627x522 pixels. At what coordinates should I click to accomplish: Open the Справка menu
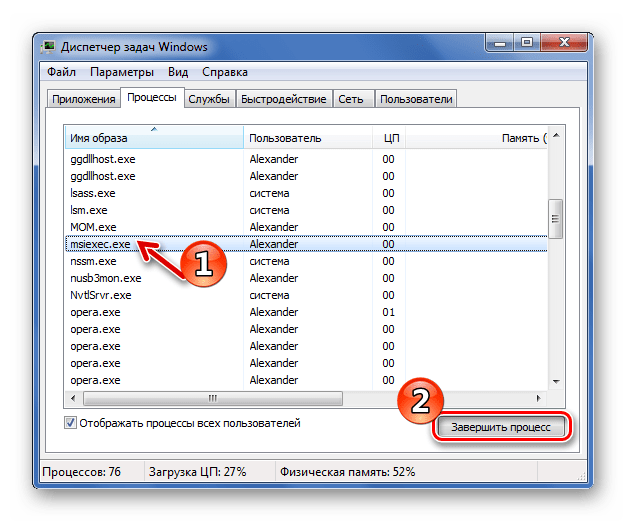click(225, 72)
